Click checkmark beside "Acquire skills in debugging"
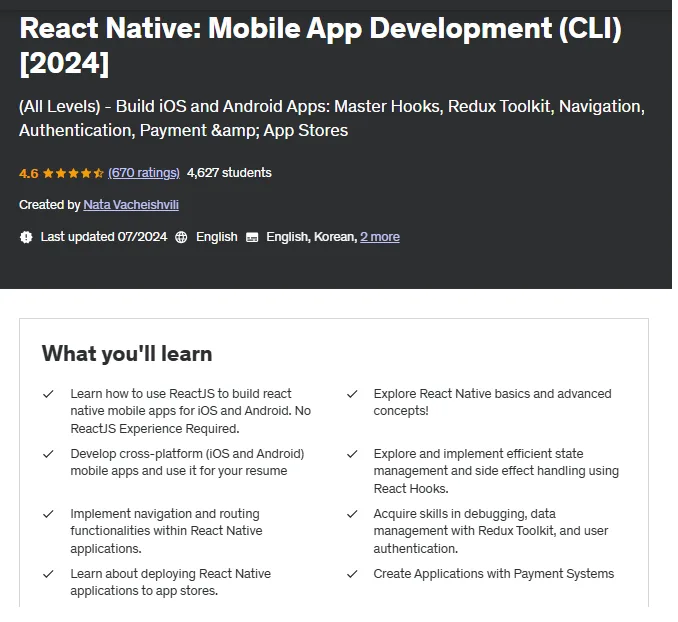This screenshot has width=678, height=622. click(x=352, y=514)
